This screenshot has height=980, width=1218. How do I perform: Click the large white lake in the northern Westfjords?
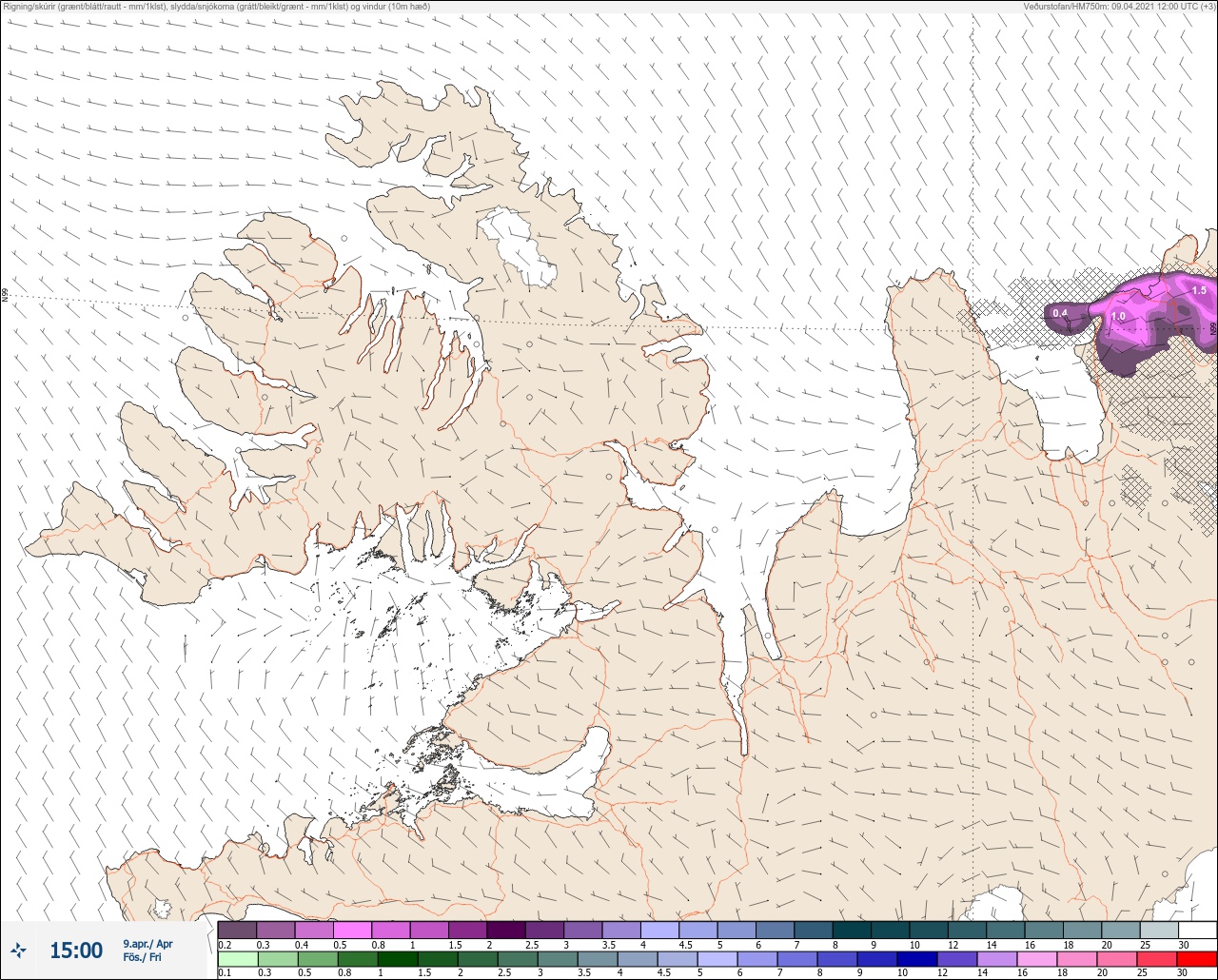519,247
